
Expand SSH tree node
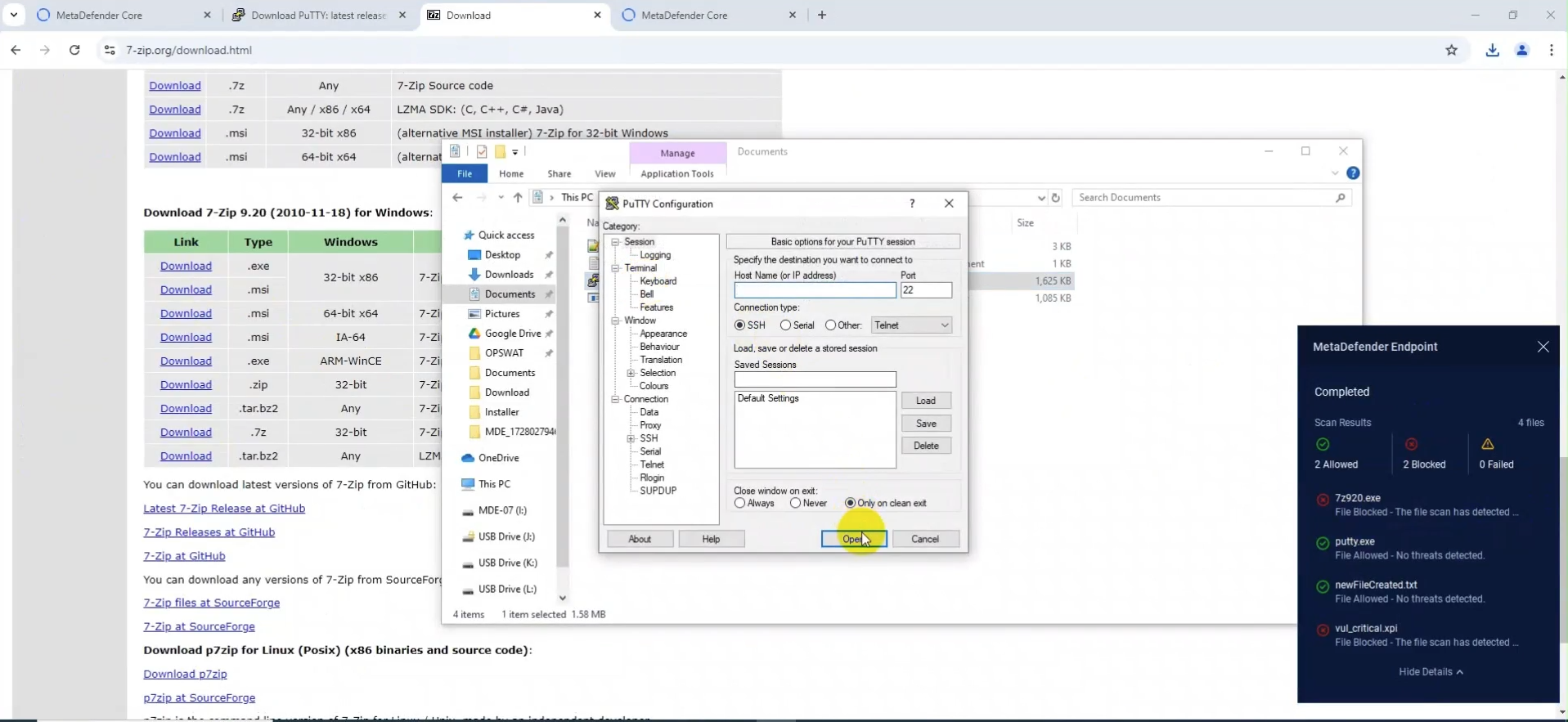tap(631, 438)
